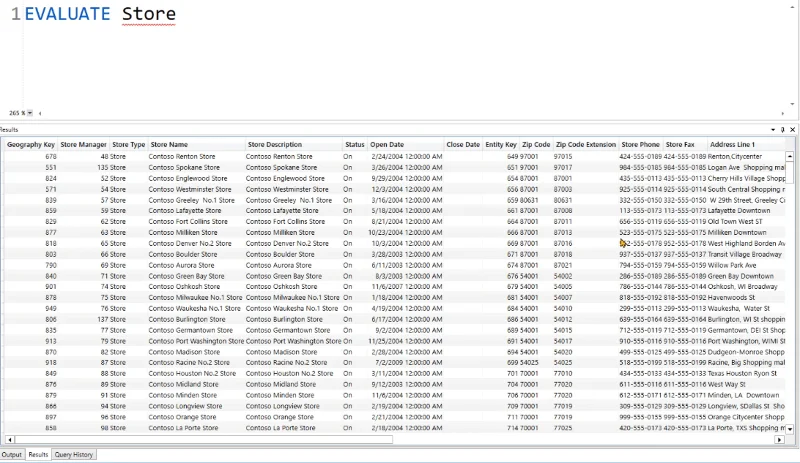Click the results grid right scroll arrow
Viewport: 800px width, 463px height.
click(x=779, y=439)
